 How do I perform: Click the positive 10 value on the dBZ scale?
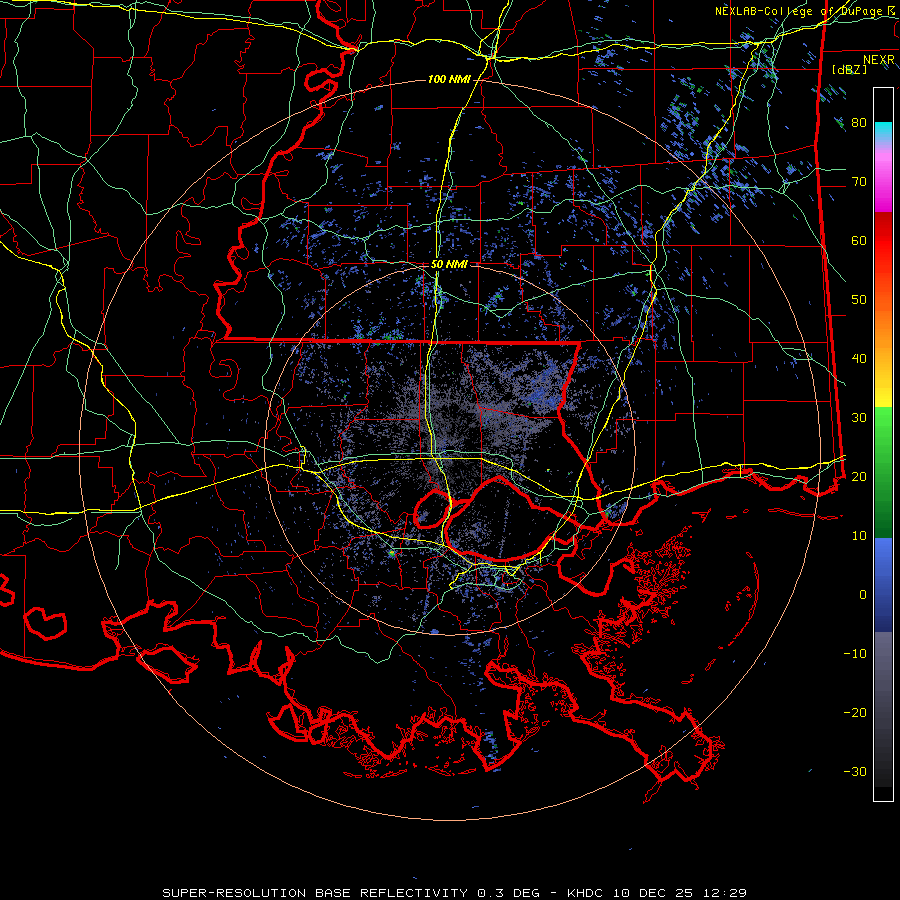click(859, 536)
